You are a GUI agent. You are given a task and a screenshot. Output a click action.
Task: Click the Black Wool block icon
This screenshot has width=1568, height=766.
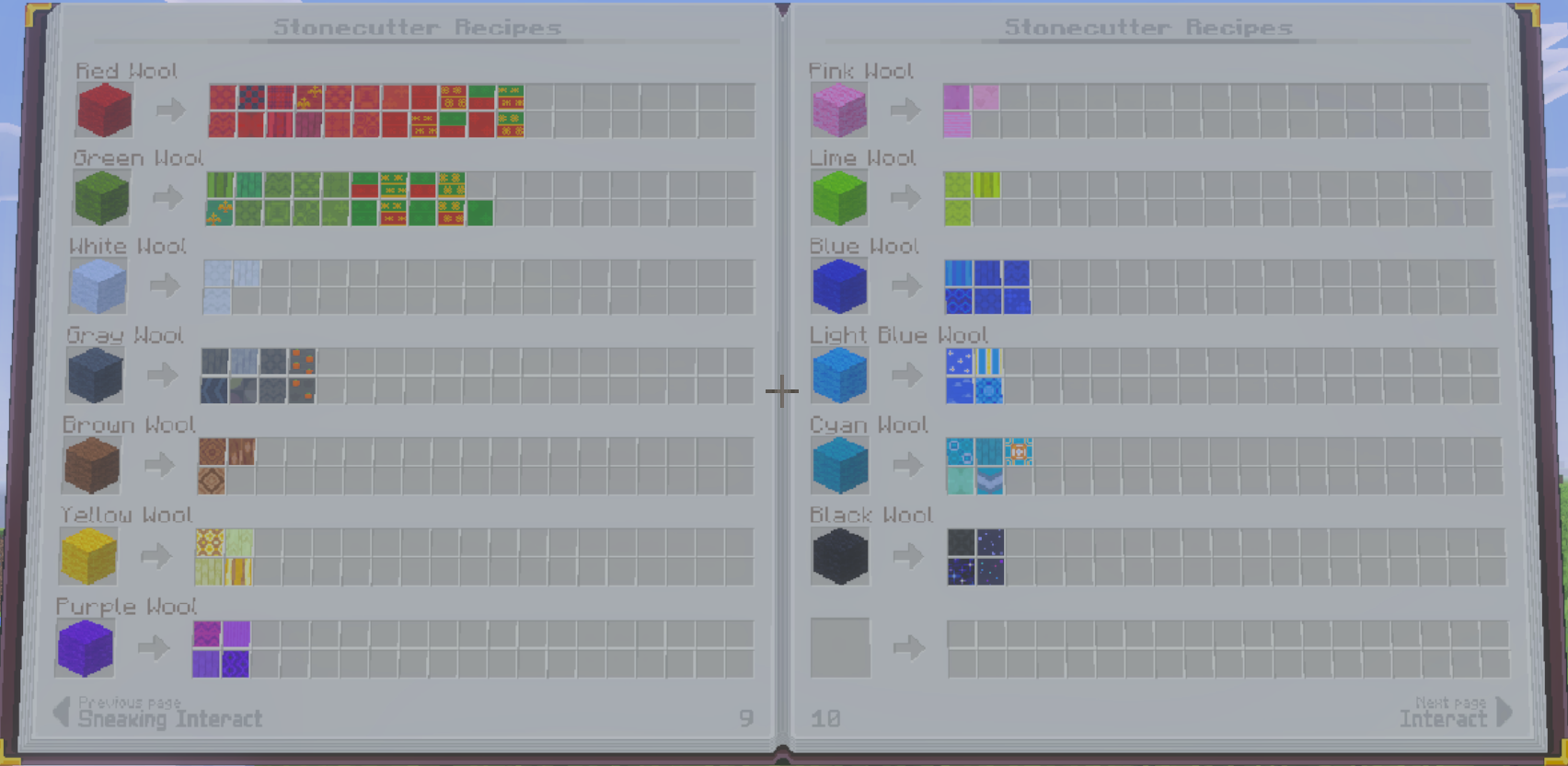point(840,557)
